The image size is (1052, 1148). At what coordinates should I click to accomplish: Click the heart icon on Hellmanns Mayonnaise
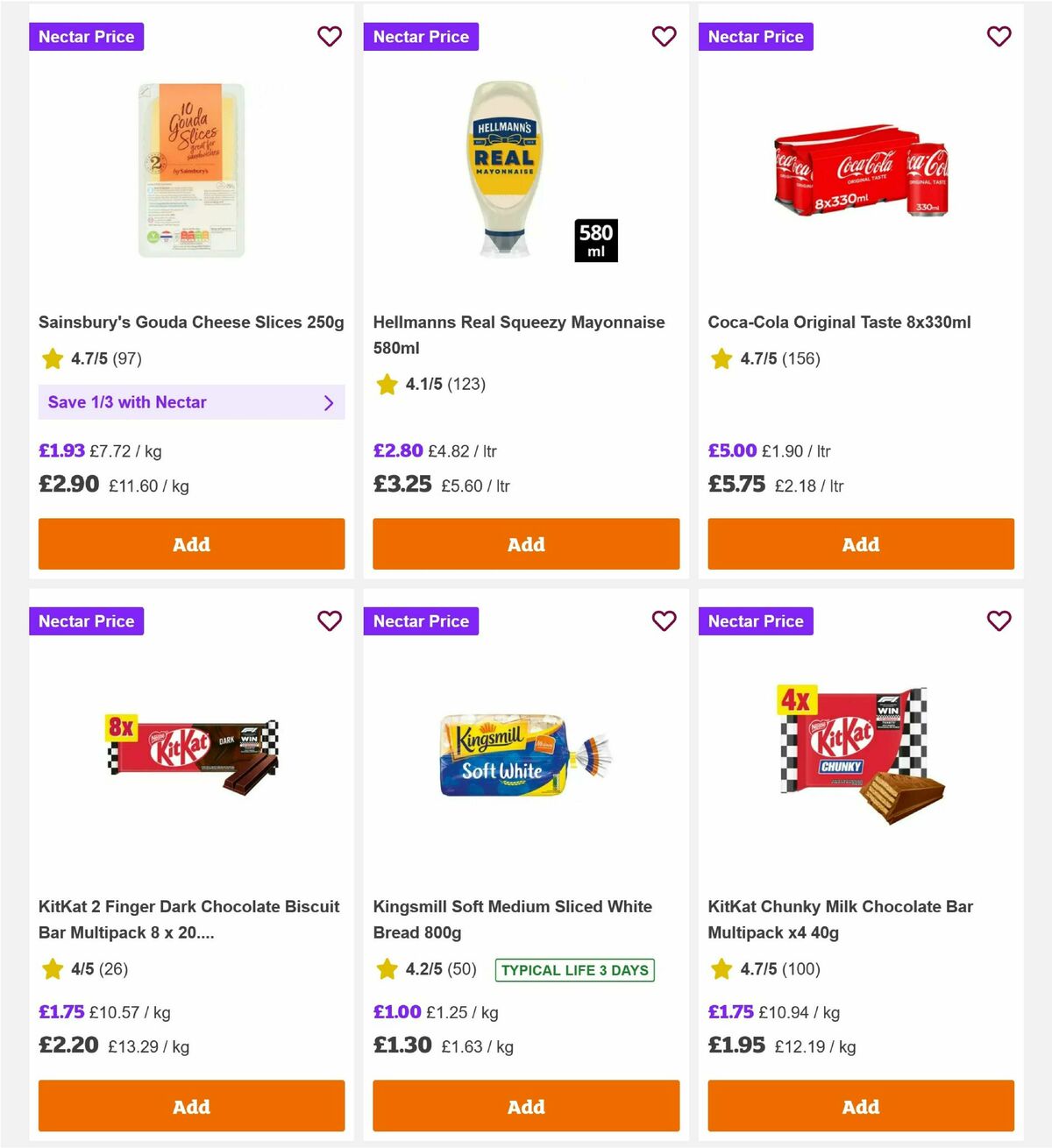coord(665,37)
